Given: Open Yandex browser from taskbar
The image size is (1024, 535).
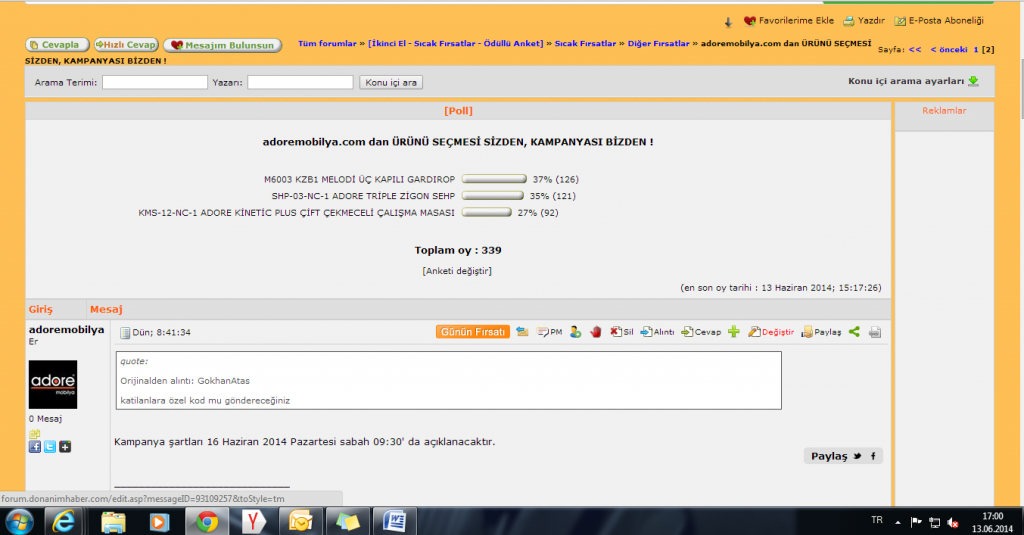Looking at the screenshot, I should point(253,522).
